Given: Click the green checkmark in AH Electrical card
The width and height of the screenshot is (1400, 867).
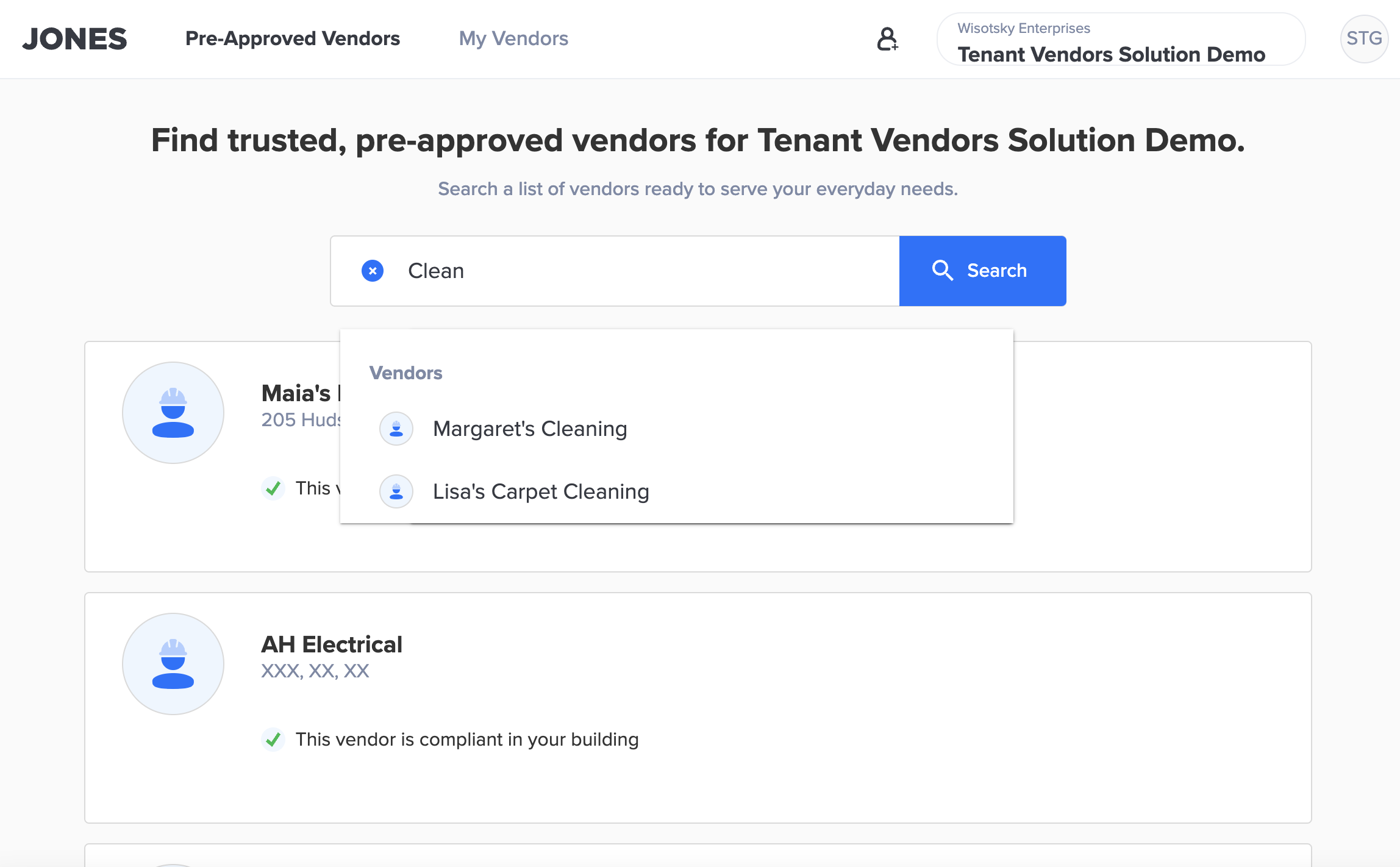Looking at the screenshot, I should (x=273, y=740).
